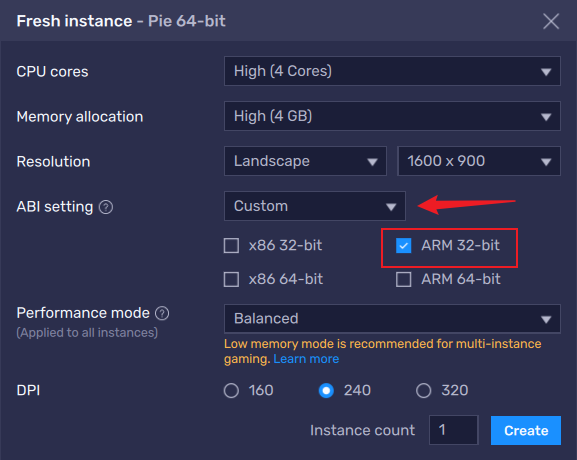Open the Memory allocation dropdown
This screenshot has width=577, height=460.
[x=392, y=116]
